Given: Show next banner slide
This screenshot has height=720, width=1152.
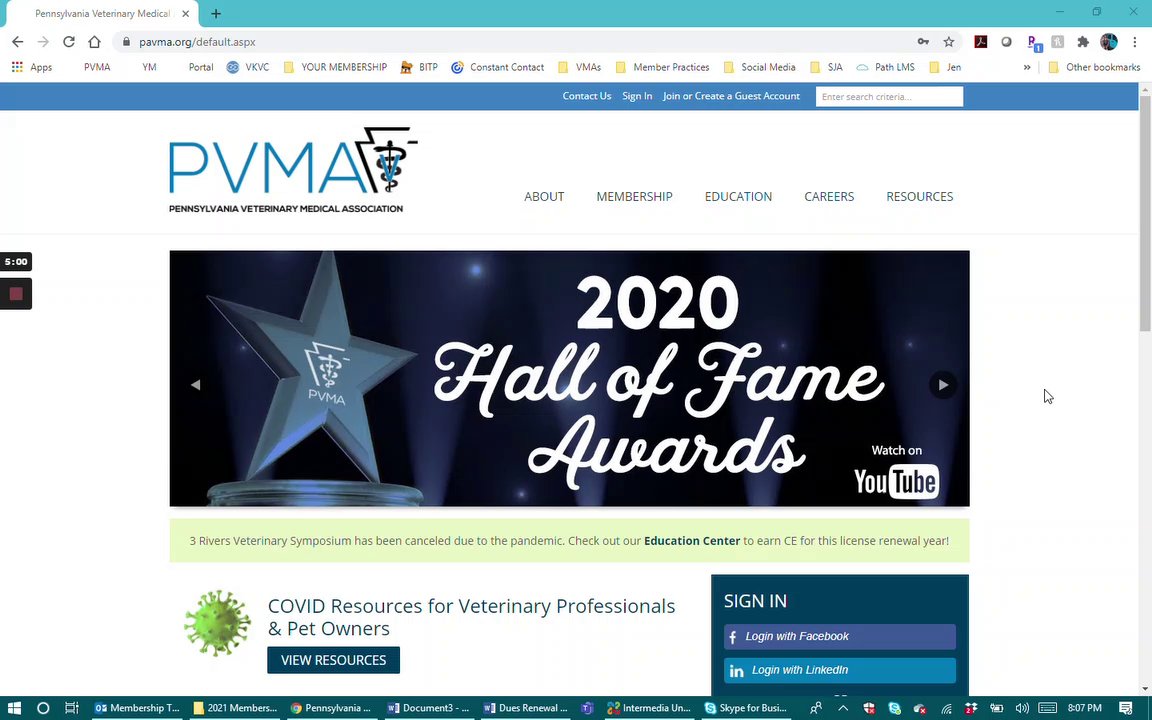Looking at the screenshot, I should tap(943, 385).
